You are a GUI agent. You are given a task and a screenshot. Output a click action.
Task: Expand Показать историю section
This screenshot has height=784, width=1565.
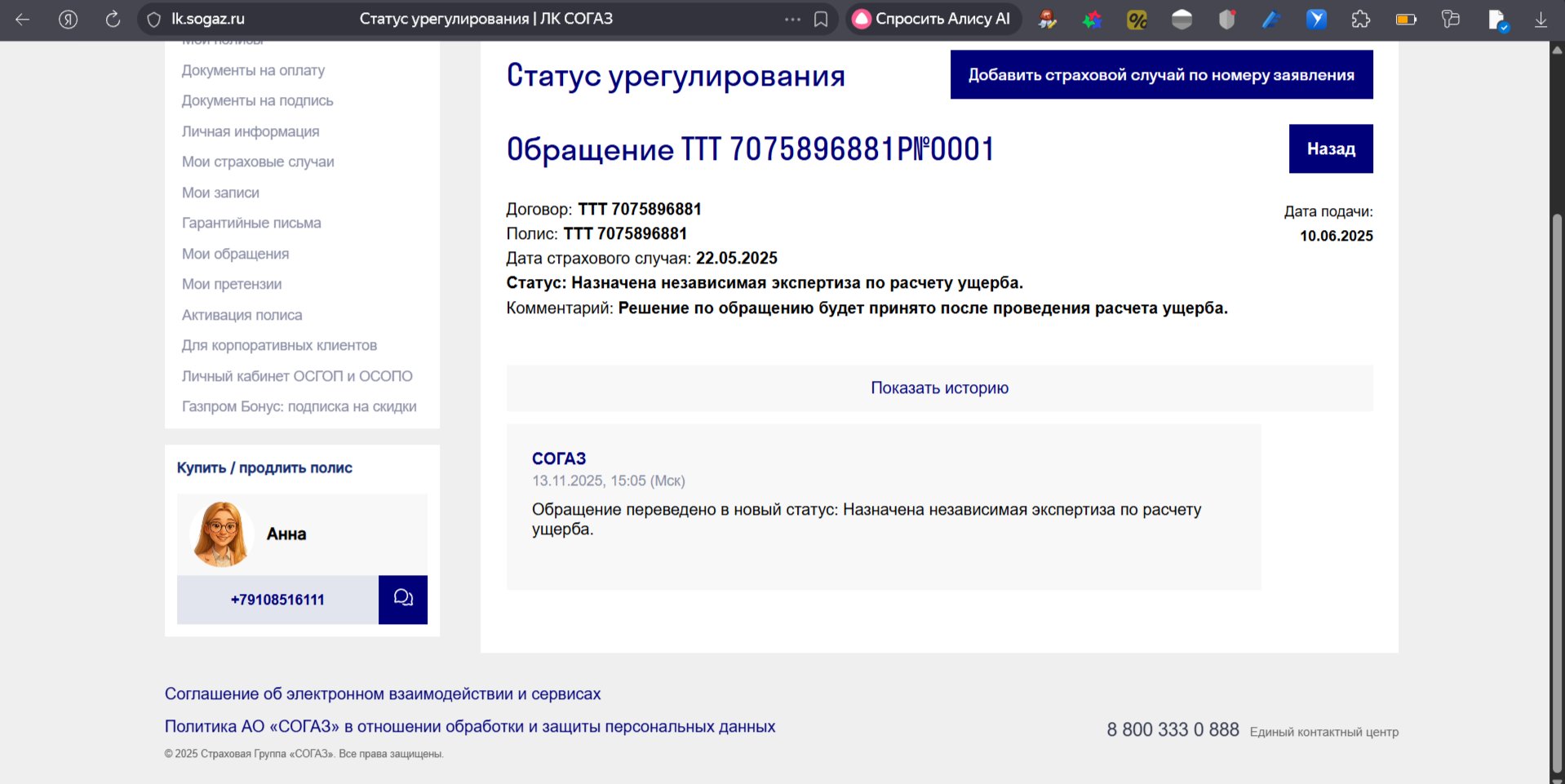point(939,388)
